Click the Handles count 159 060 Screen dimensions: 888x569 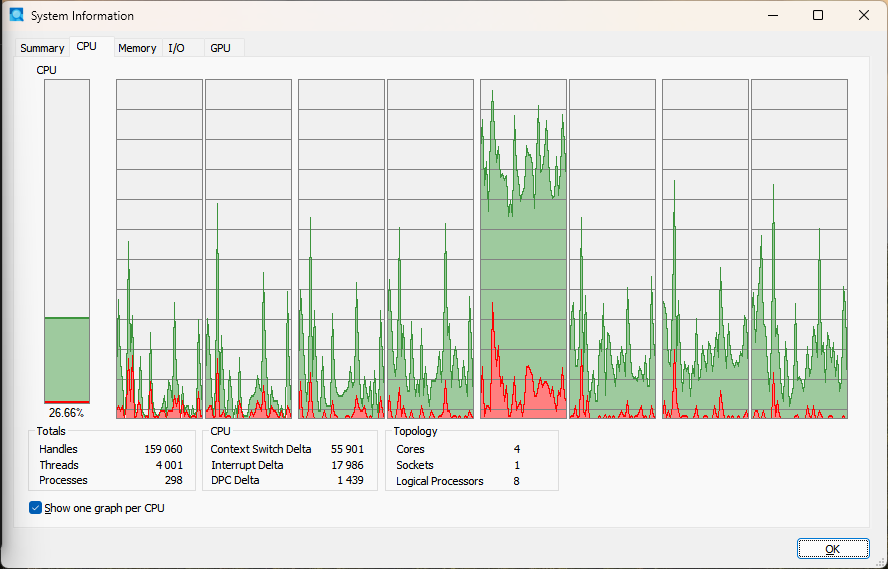(163, 449)
